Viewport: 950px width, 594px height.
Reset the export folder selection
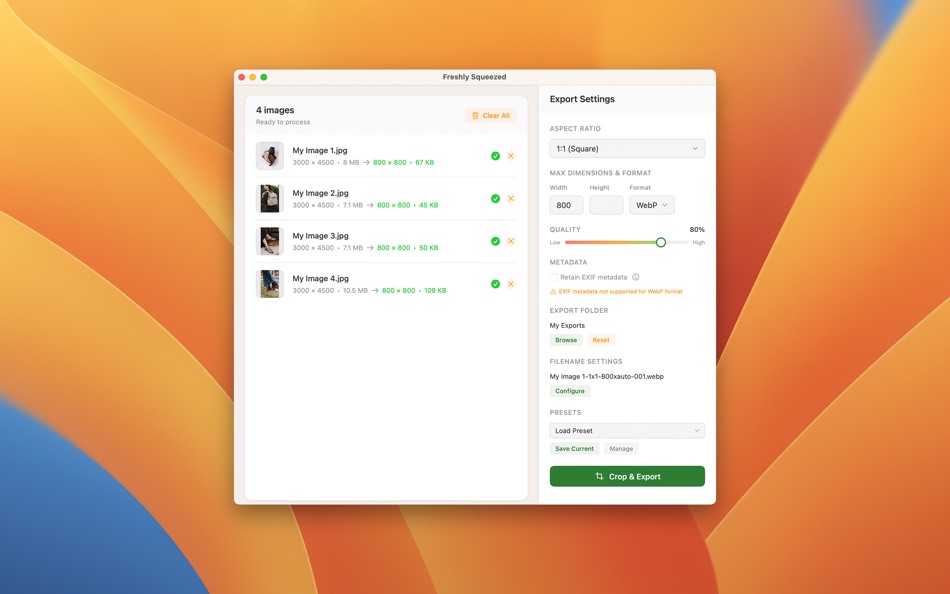point(600,340)
